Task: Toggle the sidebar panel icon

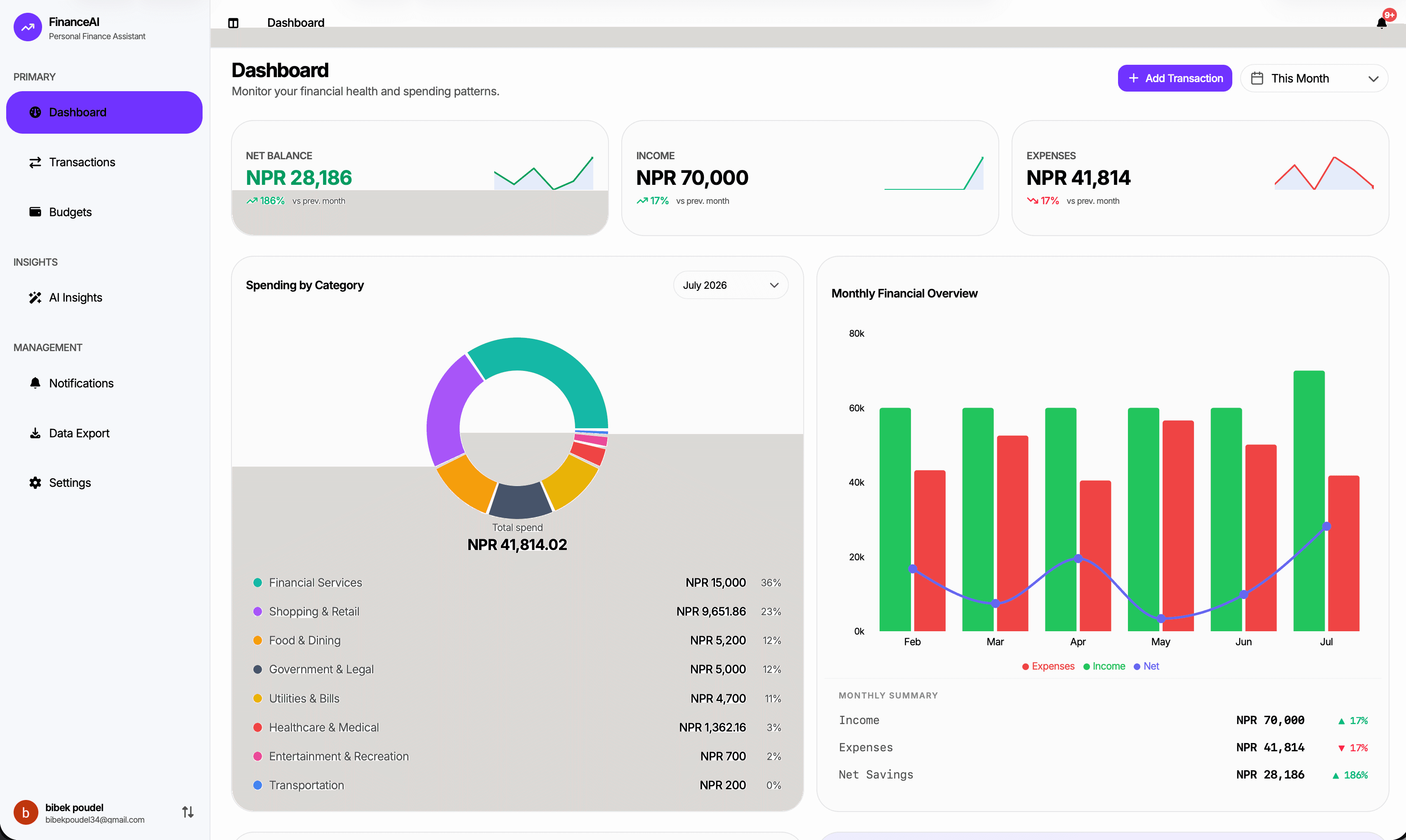Action: tap(233, 23)
